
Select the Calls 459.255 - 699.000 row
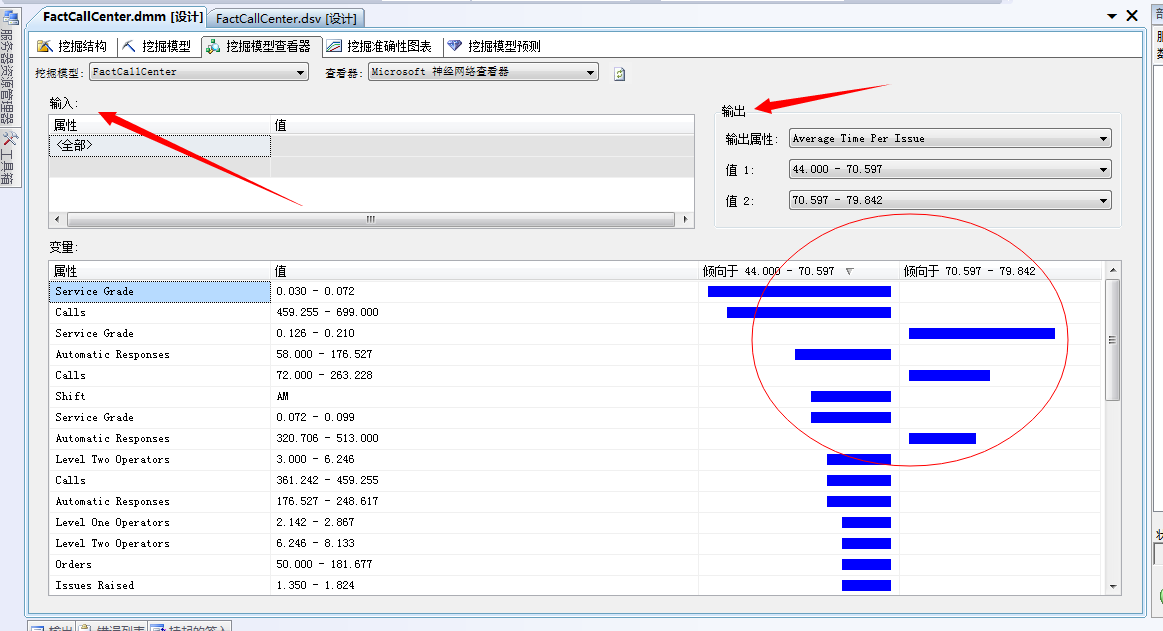pyautogui.click(x=576, y=312)
